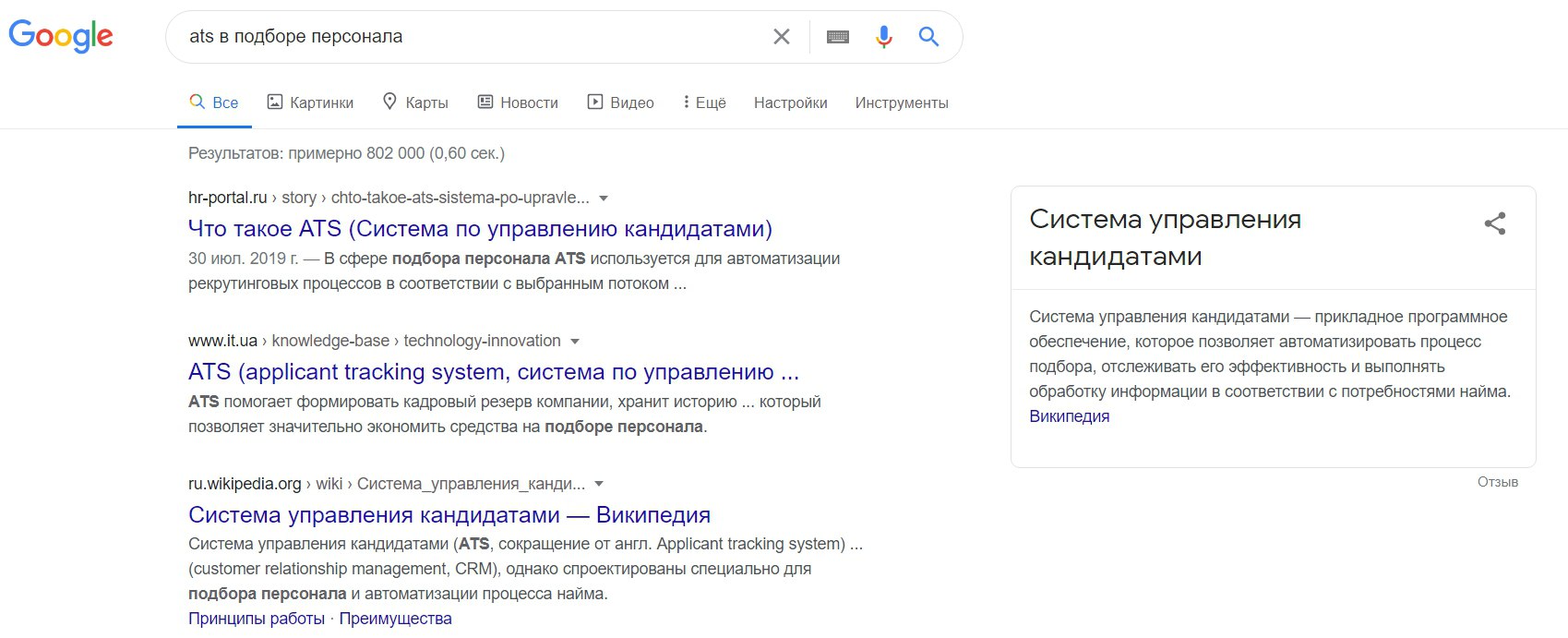Open result 'Что такое ATS (Система по управлению кандидатами)'
The image size is (1568, 638).
[x=480, y=228]
